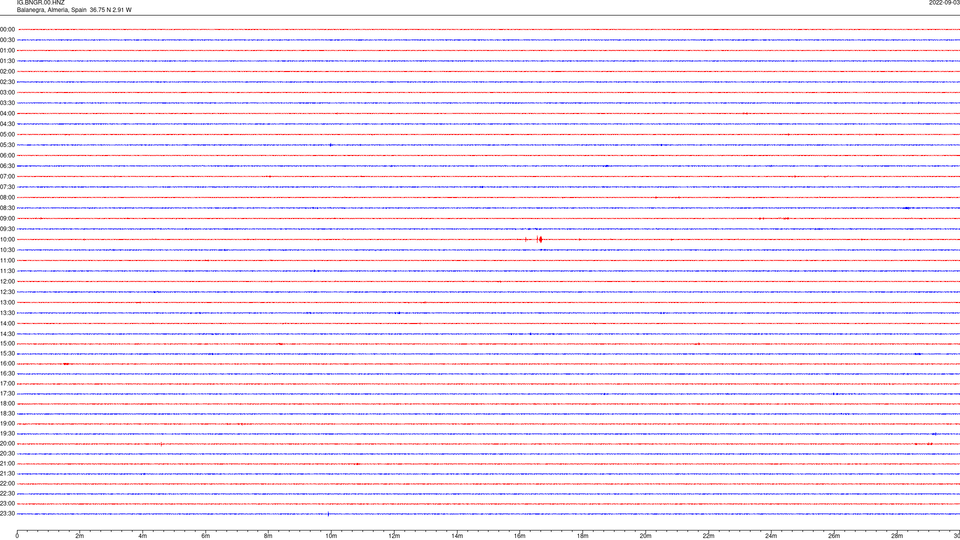
Task: Select the 05:30 time label
Action: point(7,145)
